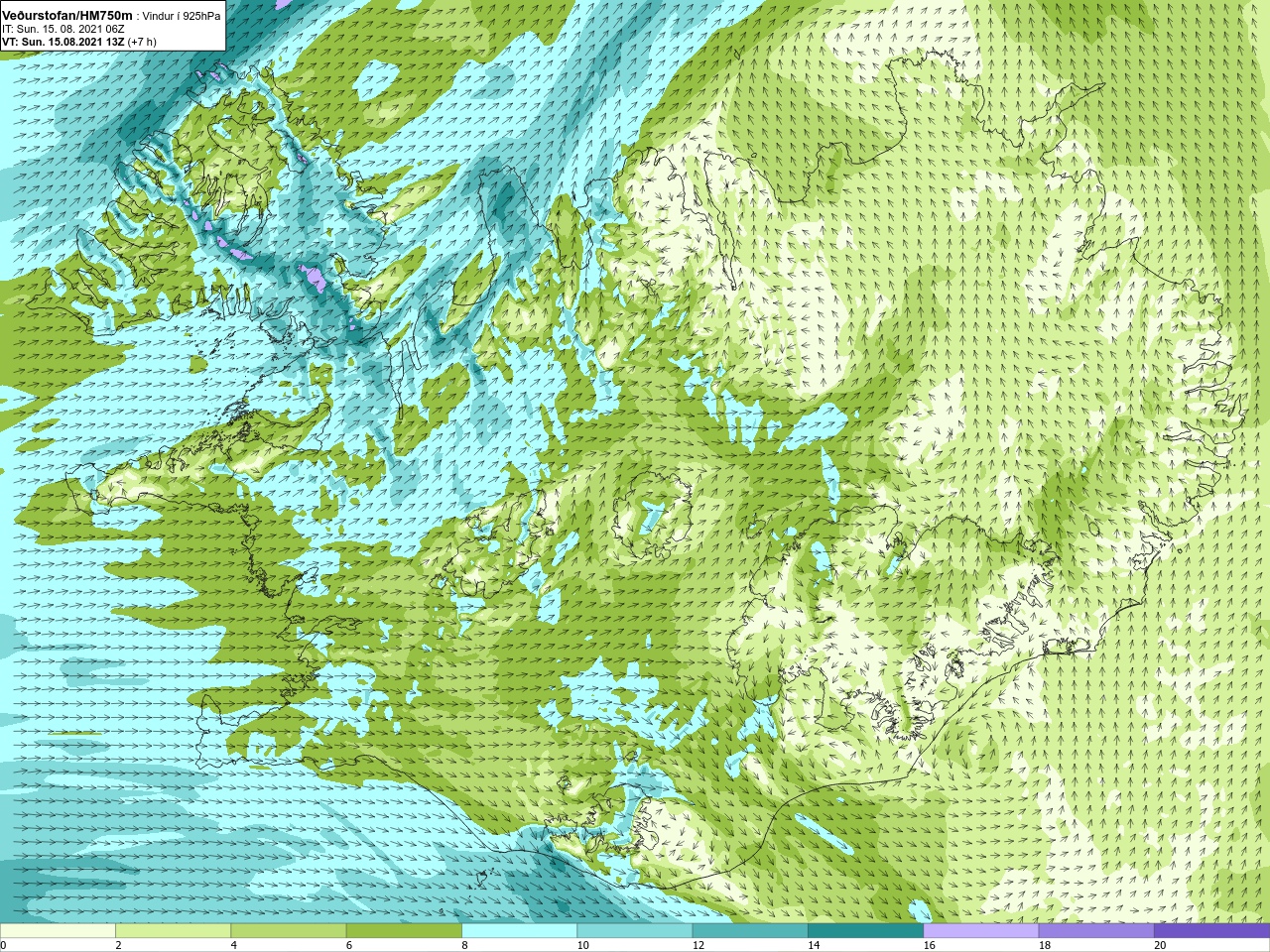Click the IT initial time line
The width and height of the screenshot is (1270, 952).
pos(63,29)
